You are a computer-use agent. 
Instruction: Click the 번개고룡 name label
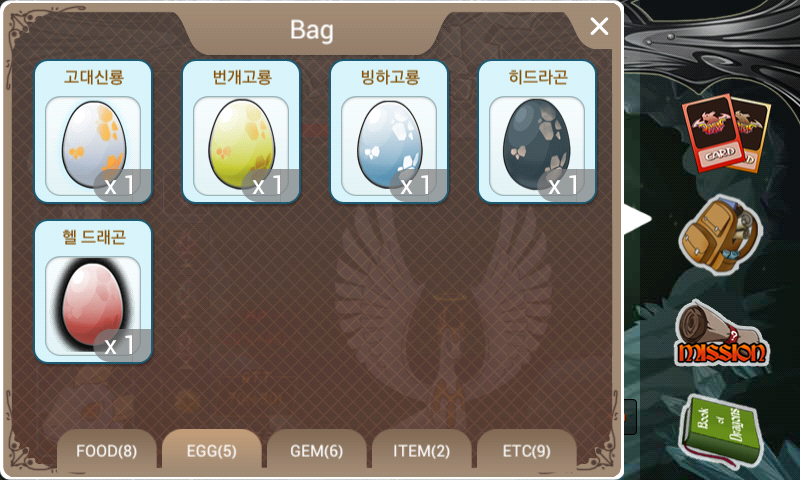click(242, 77)
